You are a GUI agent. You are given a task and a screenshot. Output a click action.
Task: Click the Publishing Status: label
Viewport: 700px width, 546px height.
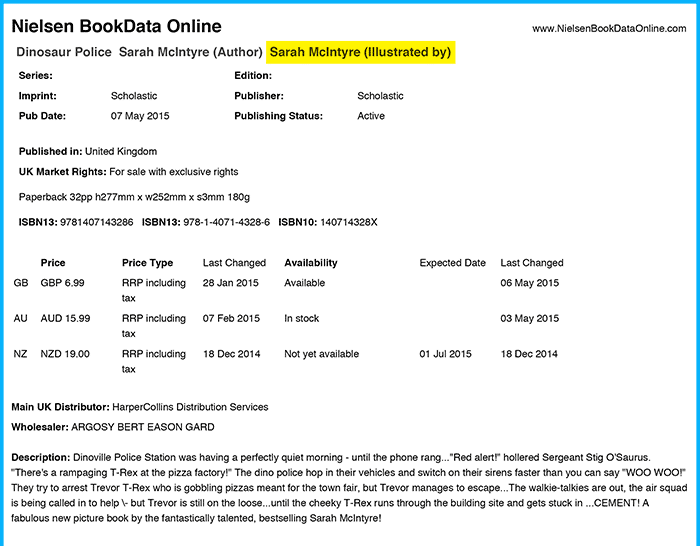coord(279,116)
